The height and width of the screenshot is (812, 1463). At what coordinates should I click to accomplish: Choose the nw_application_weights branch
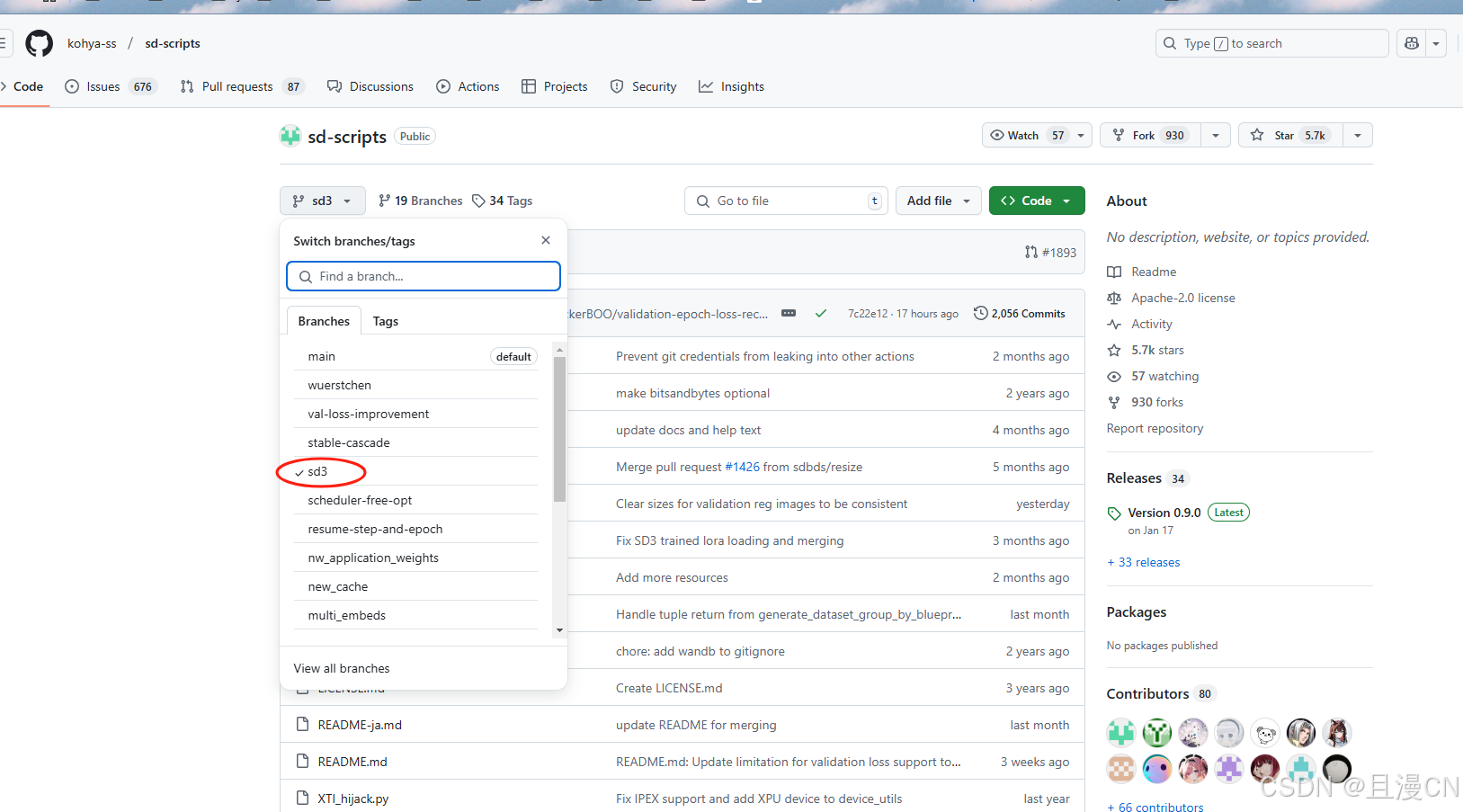point(415,558)
